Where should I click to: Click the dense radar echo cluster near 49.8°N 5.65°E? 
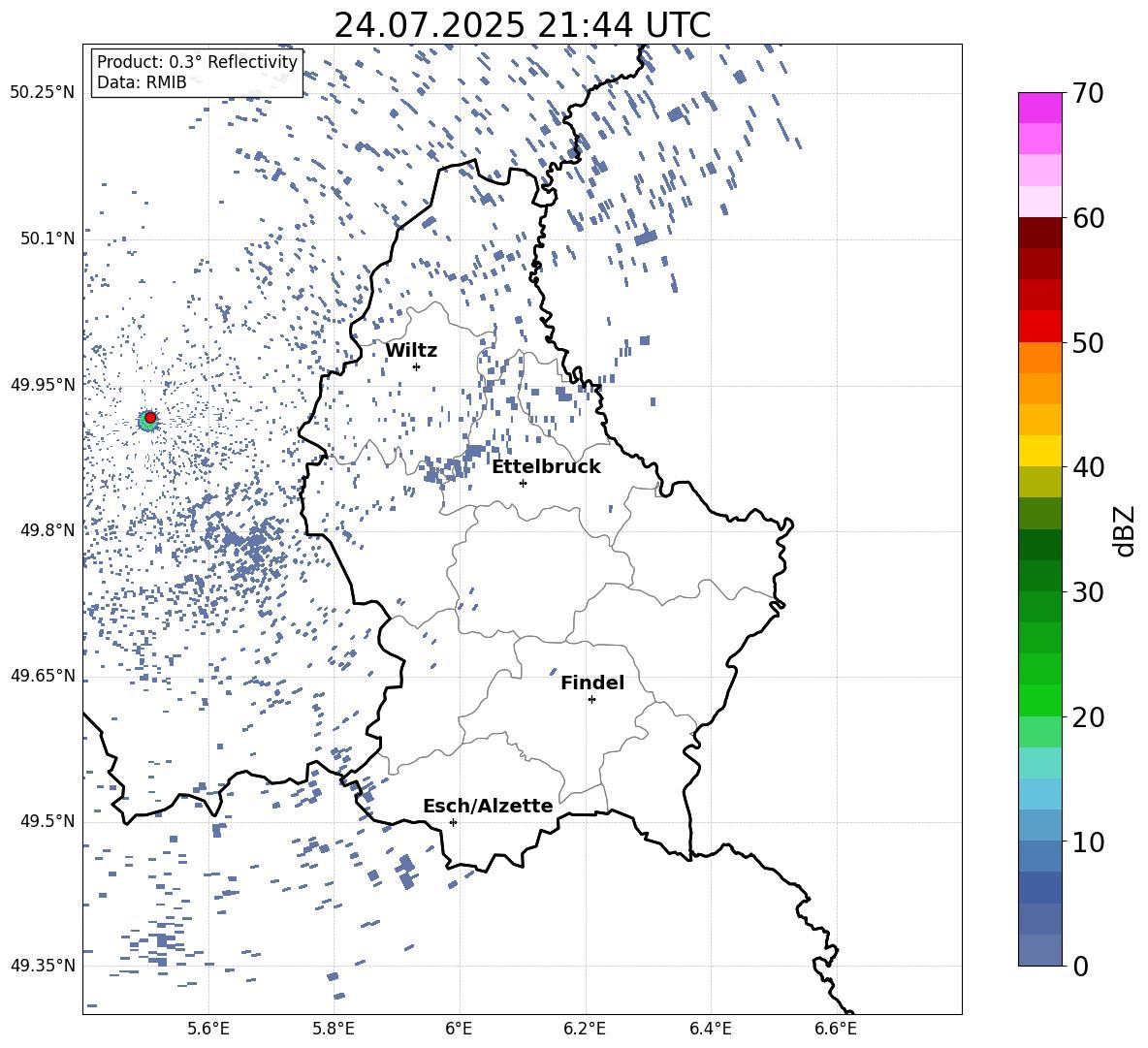245,545
